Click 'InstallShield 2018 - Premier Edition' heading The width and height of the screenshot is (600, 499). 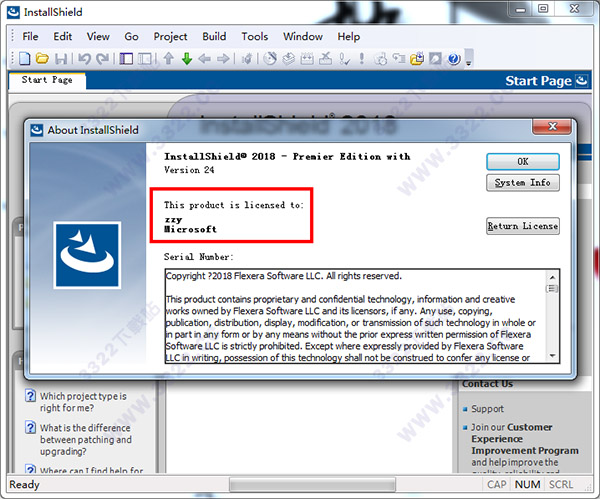[x=287, y=157]
